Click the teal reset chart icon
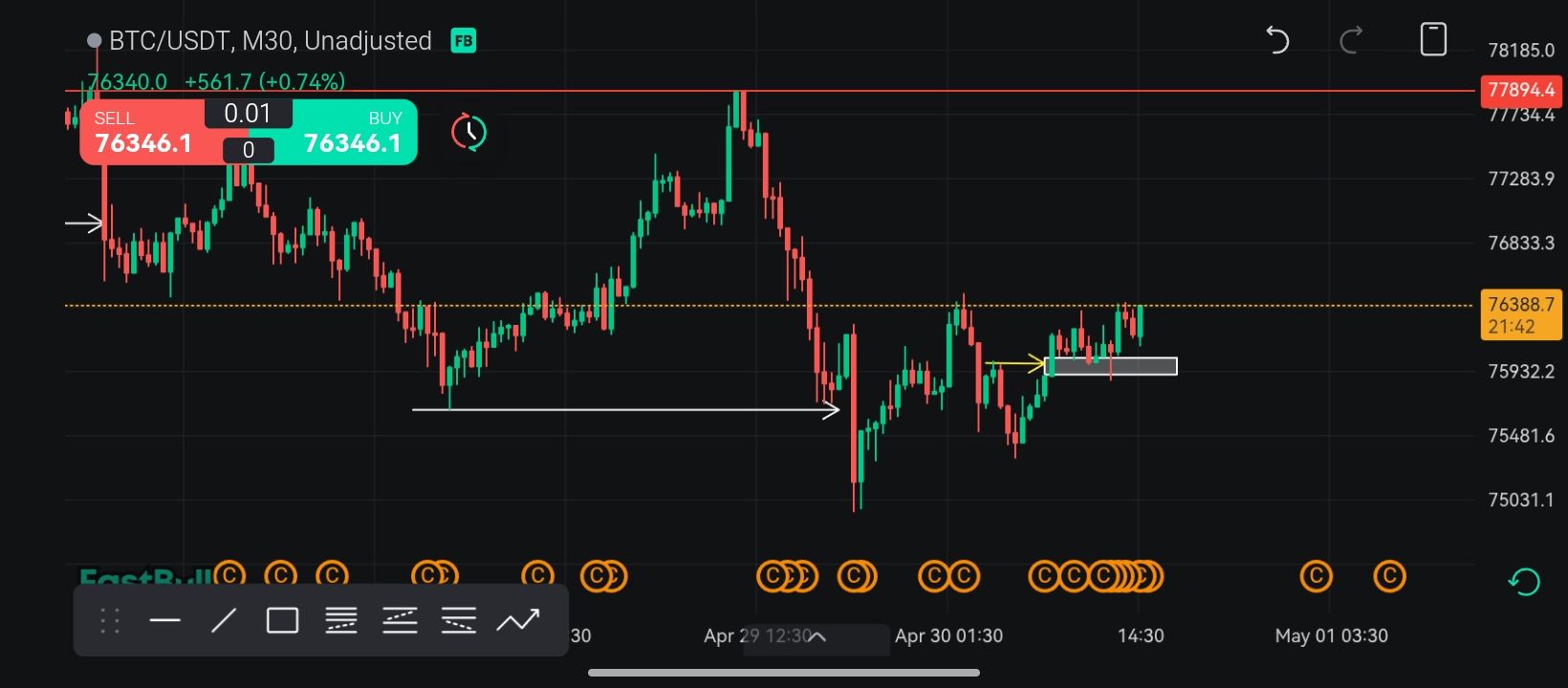Screen dimensions: 1568x688 (1524, 581)
